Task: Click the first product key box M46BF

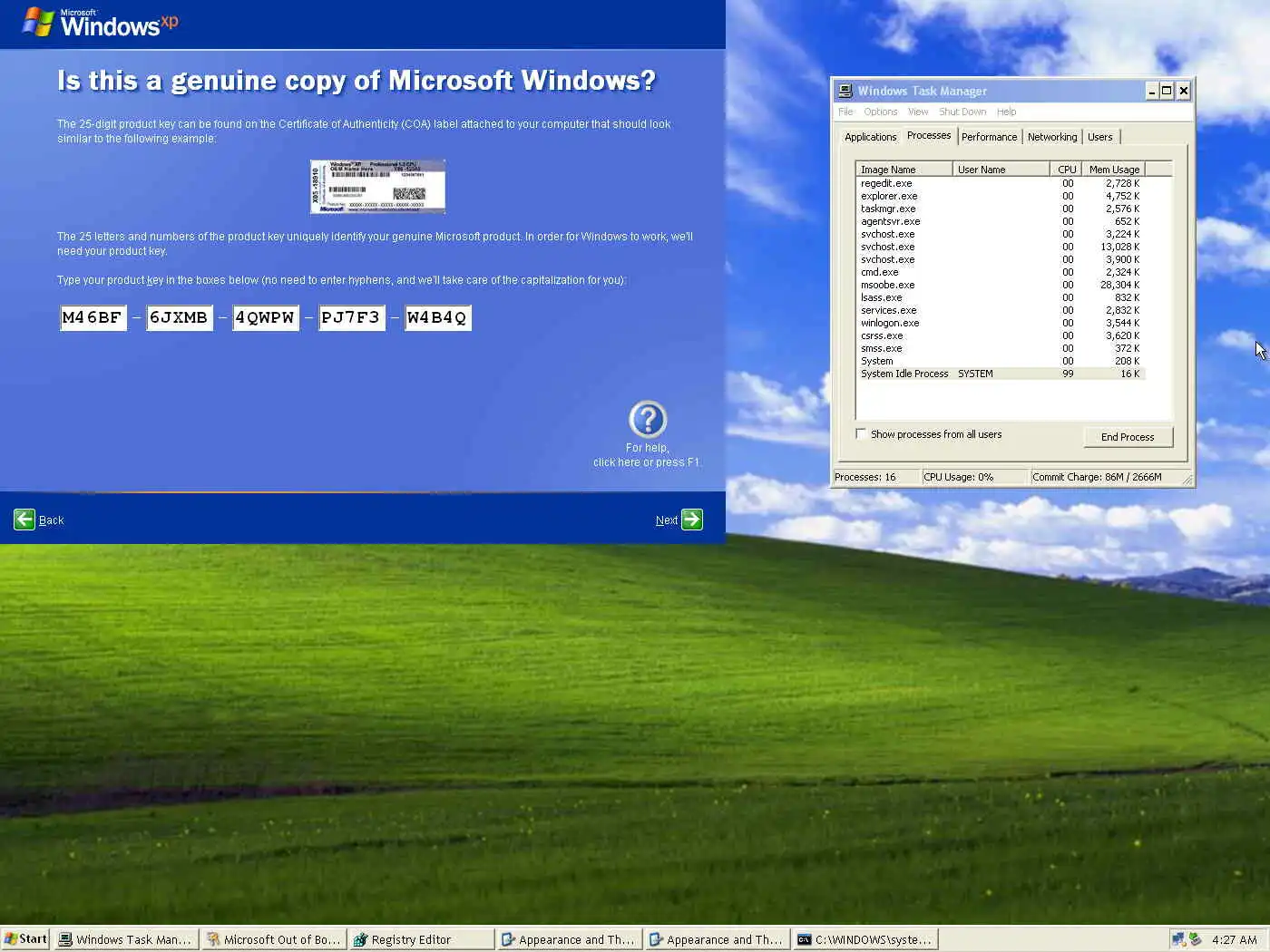Action: [93, 317]
